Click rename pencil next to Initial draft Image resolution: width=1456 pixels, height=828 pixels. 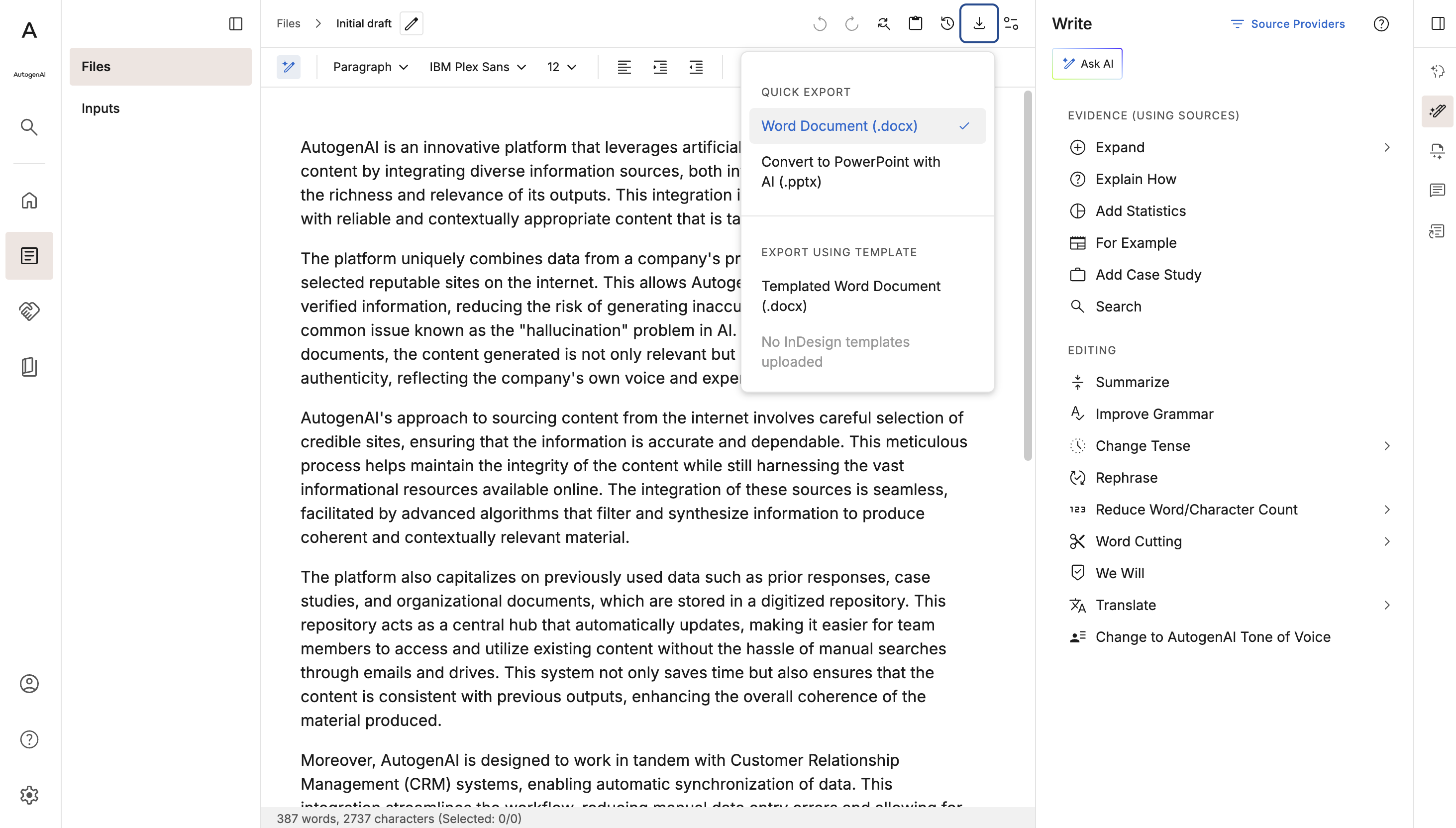coord(411,23)
